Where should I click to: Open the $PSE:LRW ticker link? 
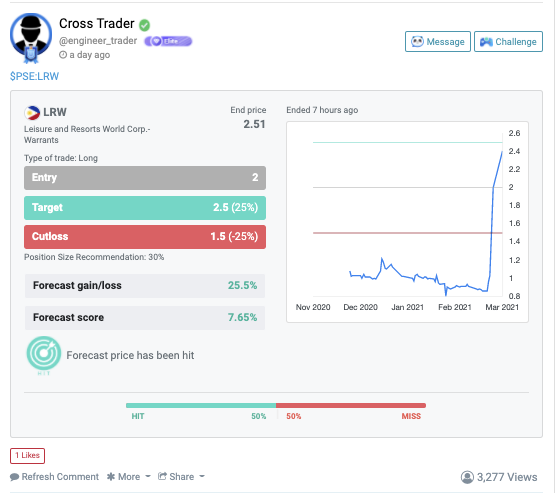click(x=34, y=76)
